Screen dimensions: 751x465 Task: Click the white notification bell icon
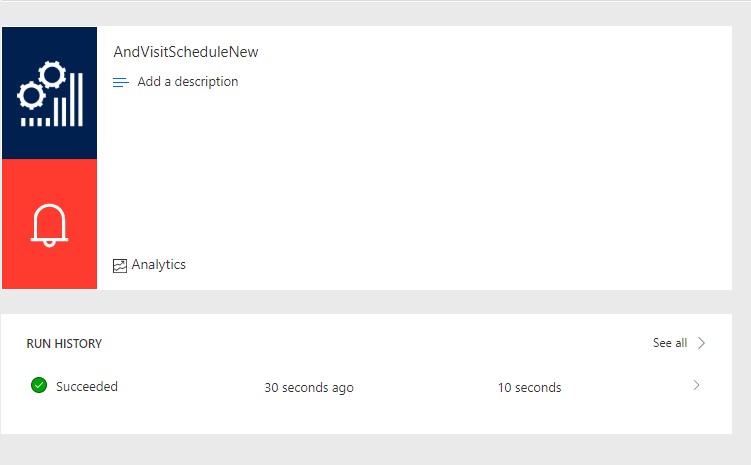click(49, 225)
